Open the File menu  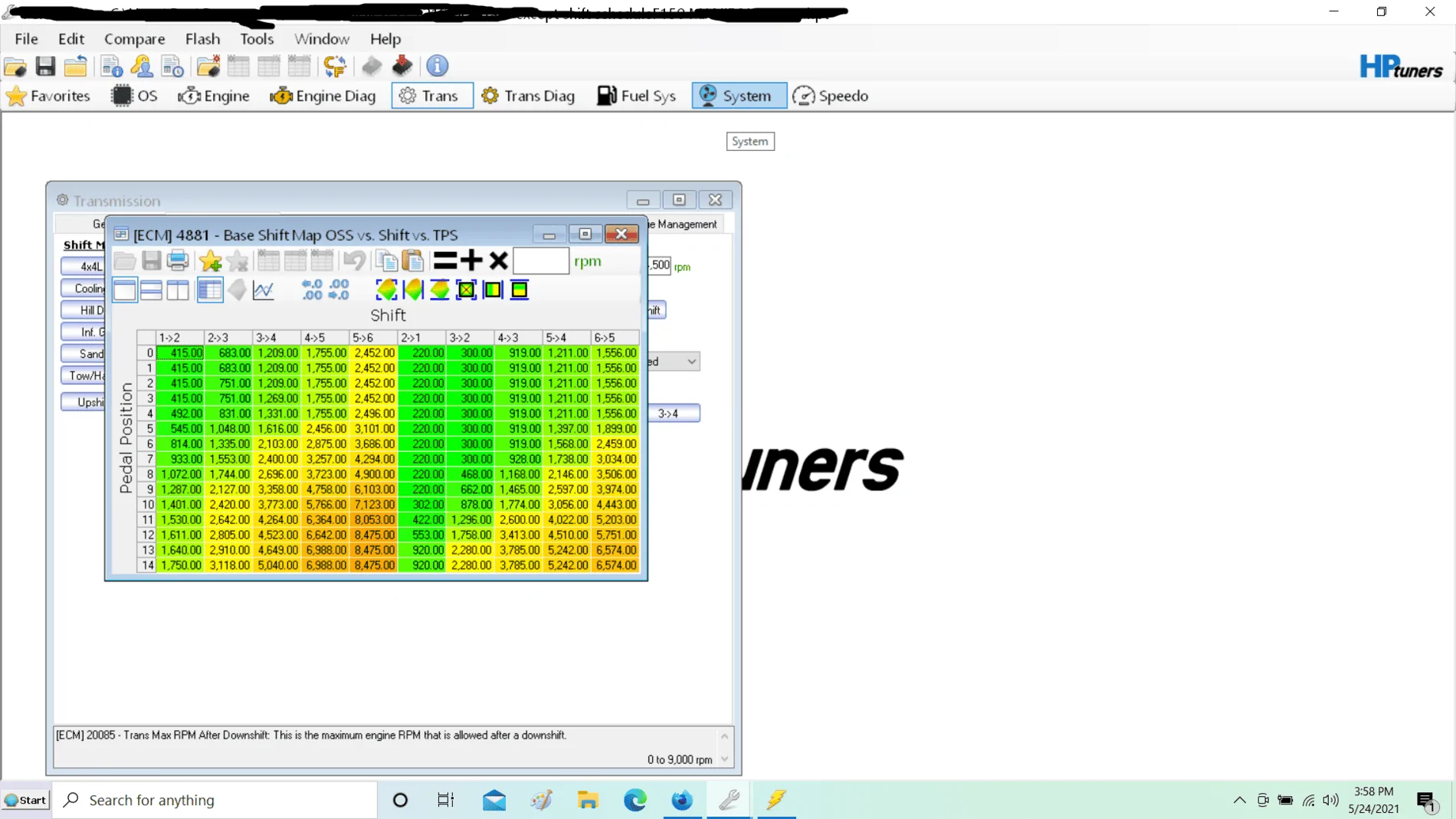(26, 38)
